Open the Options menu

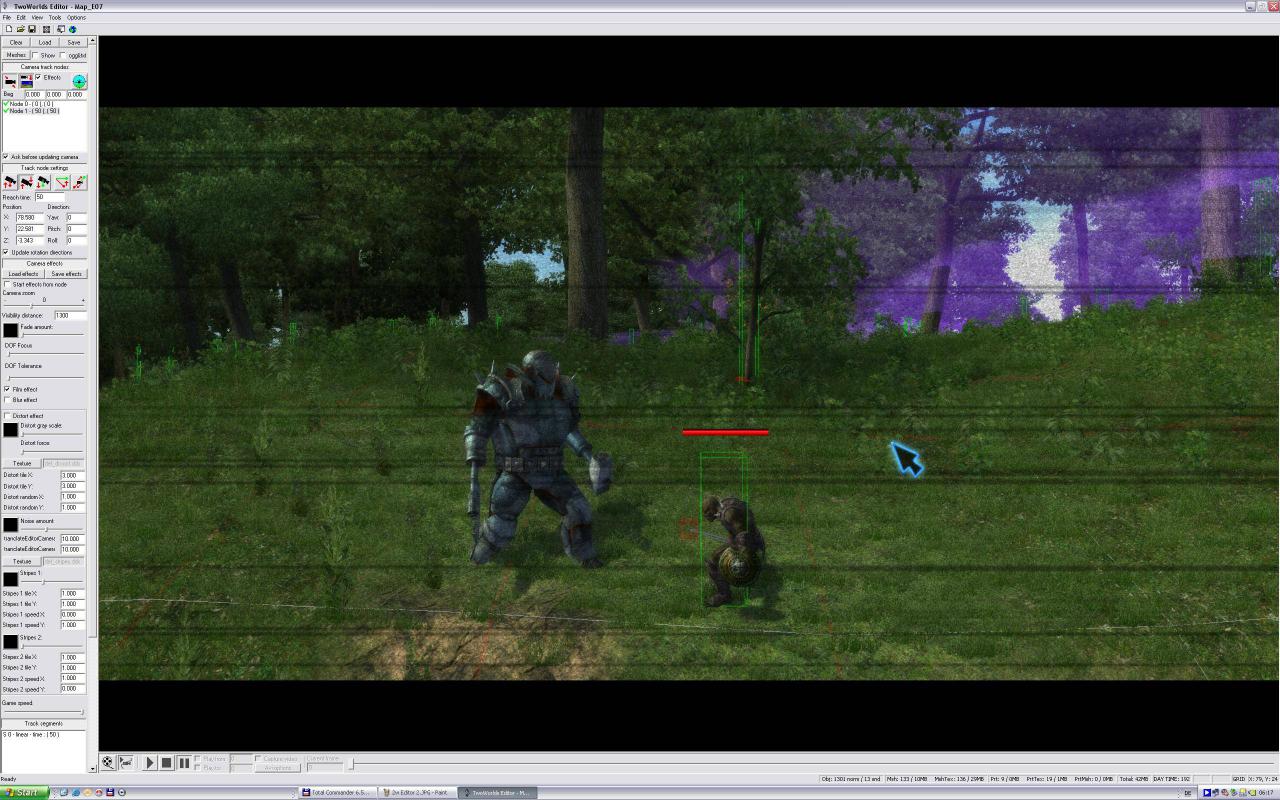pos(76,17)
